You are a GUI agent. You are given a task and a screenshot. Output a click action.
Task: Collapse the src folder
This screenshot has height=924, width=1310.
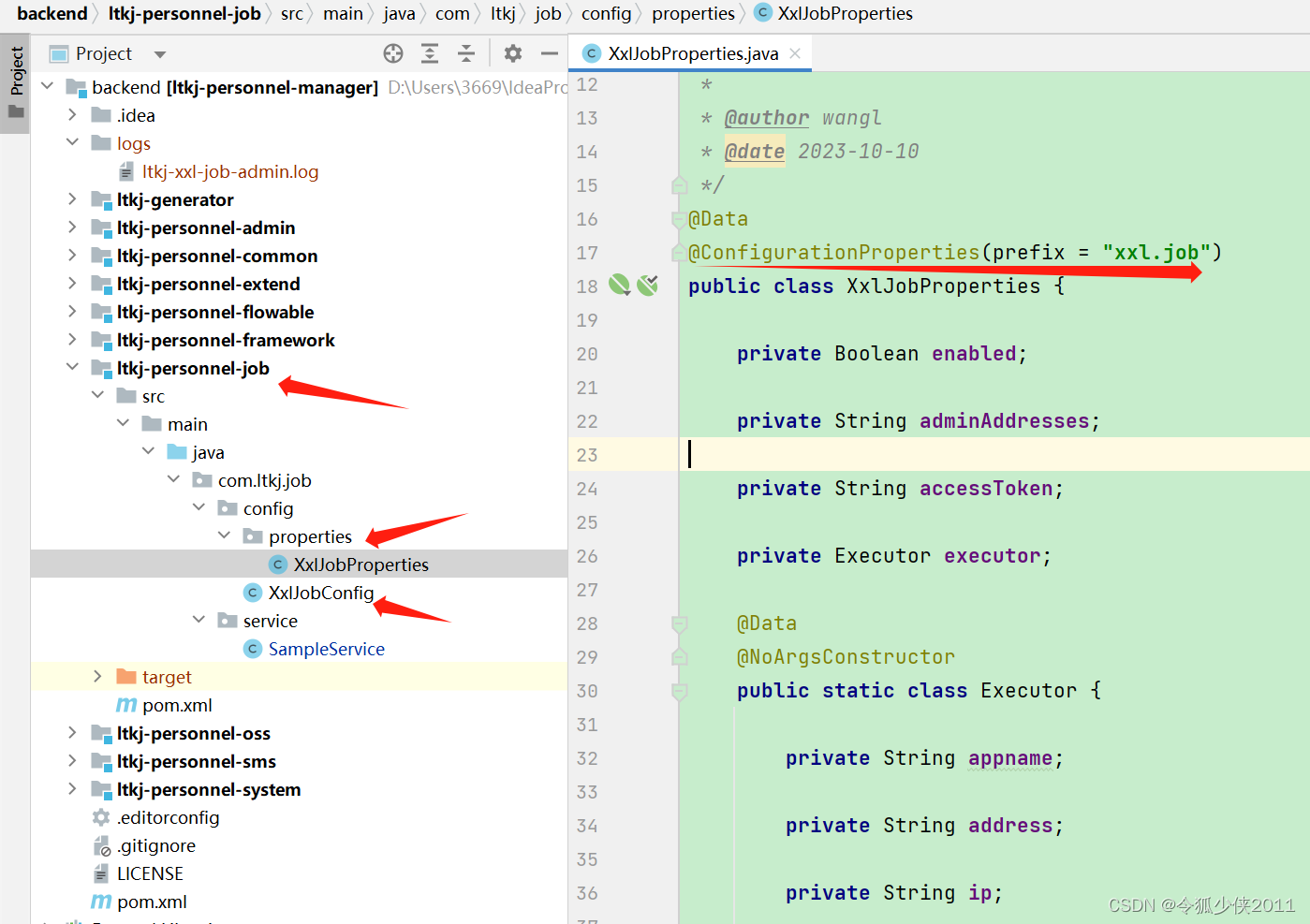(x=97, y=395)
